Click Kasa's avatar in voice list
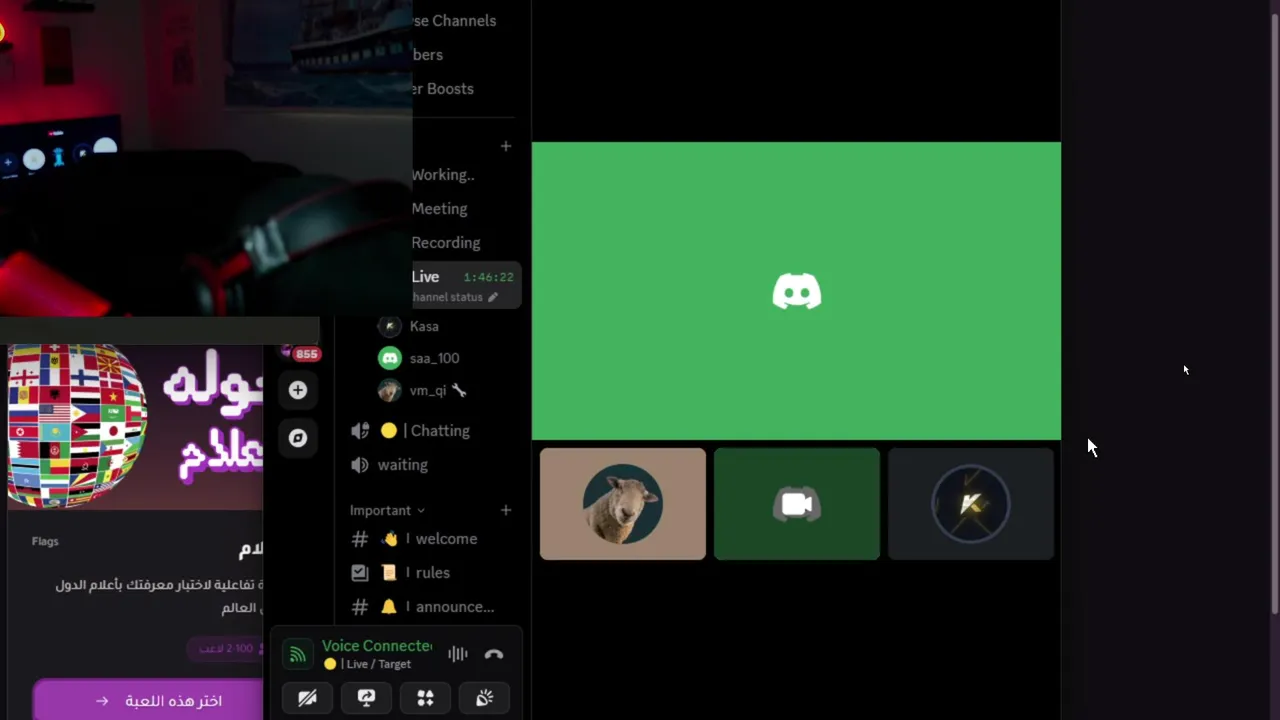The image size is (1280, 720). coord(390,326)
